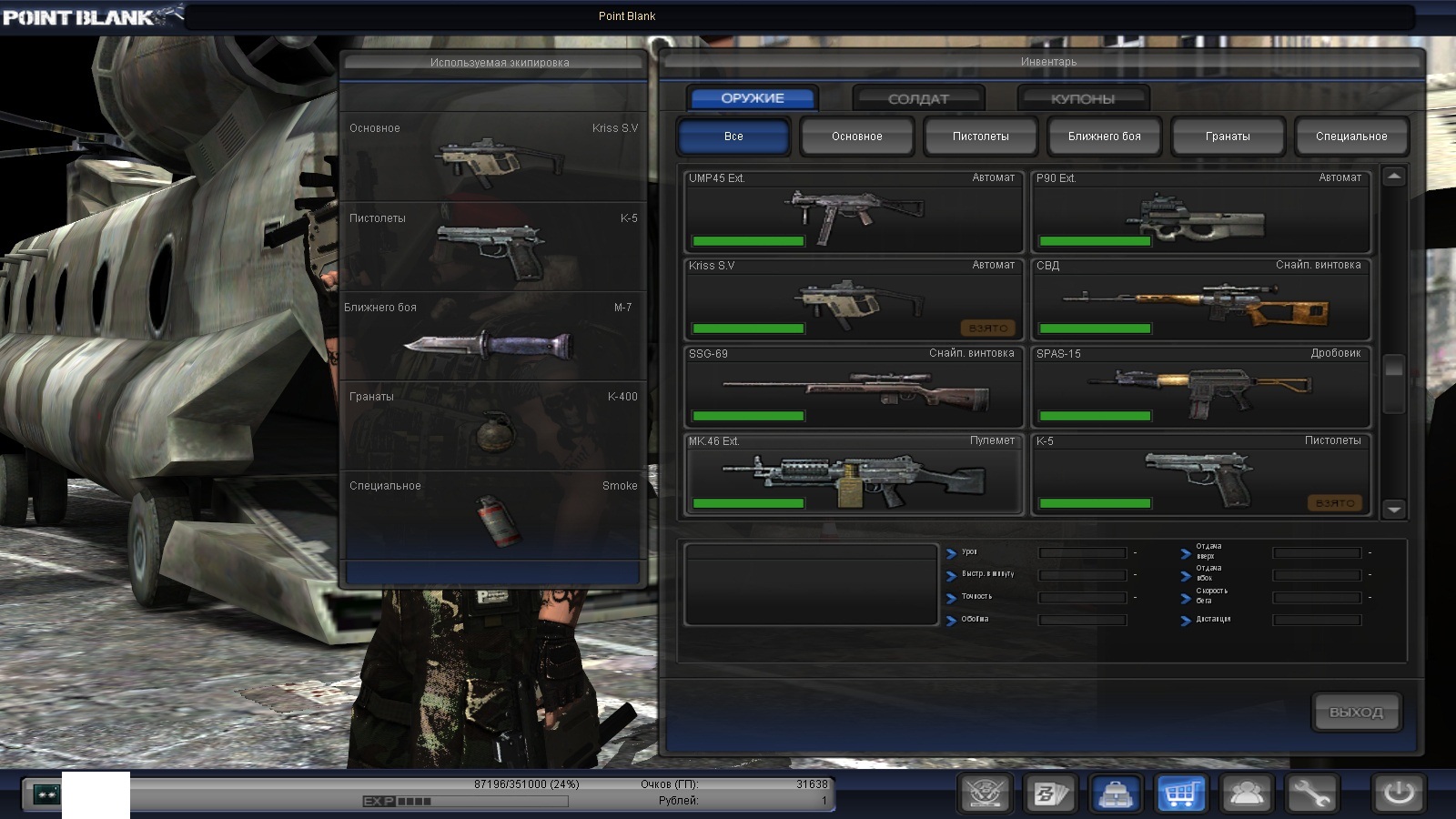Select the SSG-69 sniper rifle in inventory
This screenshot has height=819, width=1456.
854,387
